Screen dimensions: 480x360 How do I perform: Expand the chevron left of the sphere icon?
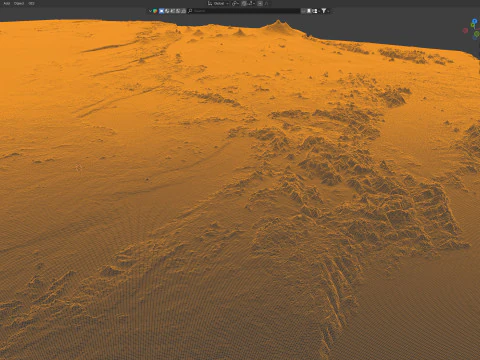[150, 11]
